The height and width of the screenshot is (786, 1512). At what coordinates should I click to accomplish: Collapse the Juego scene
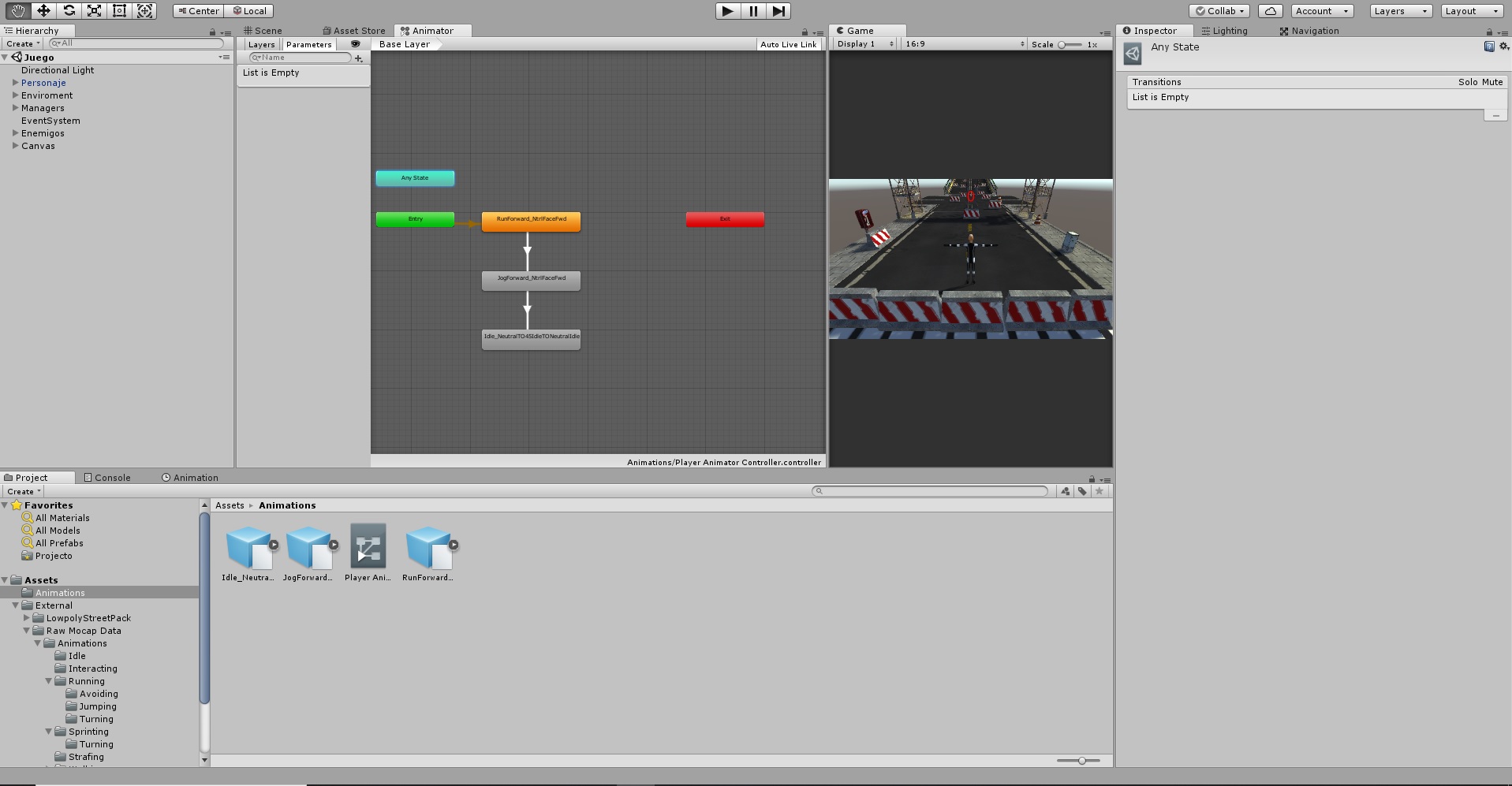coord(5,58)
